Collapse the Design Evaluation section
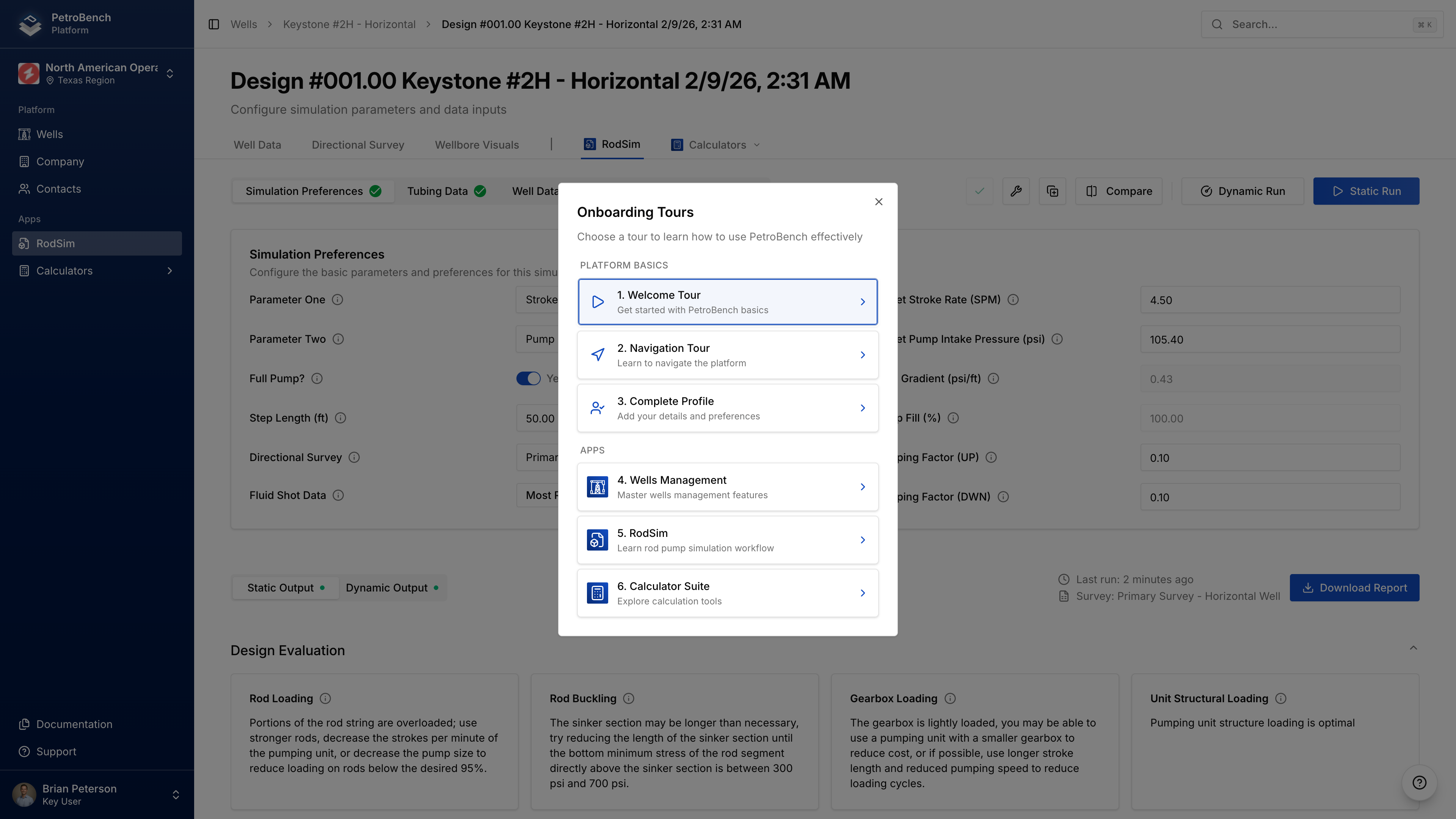Viewport: 1456px width, 819px height. click(x=1413, y=648)
